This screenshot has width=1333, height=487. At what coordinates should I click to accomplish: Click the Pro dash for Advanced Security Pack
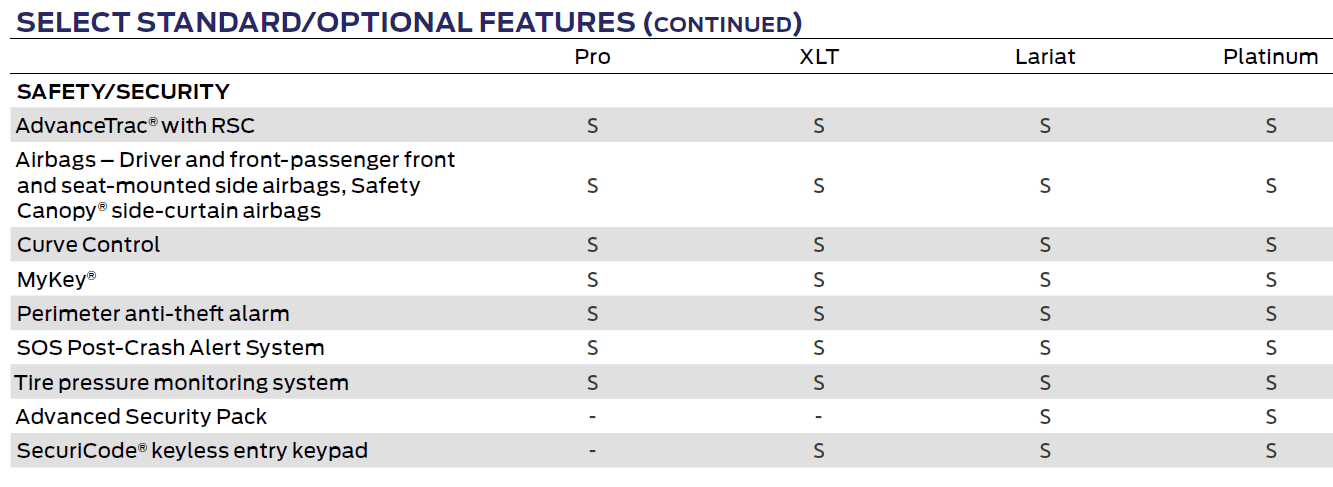point(592,417)
